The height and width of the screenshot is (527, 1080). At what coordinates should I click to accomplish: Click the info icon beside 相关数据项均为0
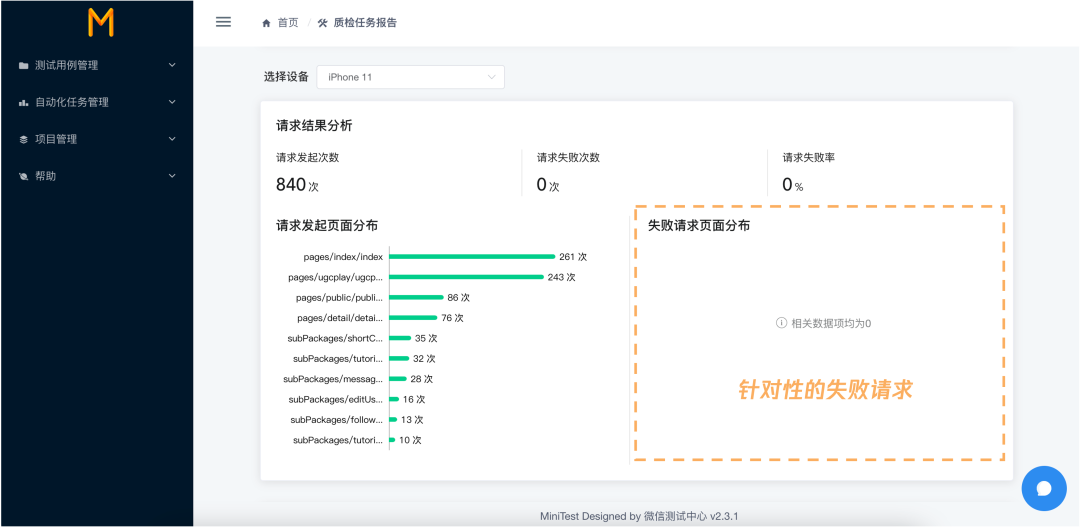[781, 322]
